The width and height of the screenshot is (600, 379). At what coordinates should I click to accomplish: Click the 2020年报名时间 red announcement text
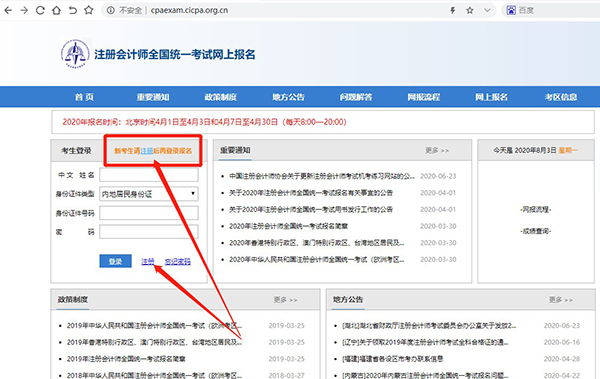[x=204, y=122]
